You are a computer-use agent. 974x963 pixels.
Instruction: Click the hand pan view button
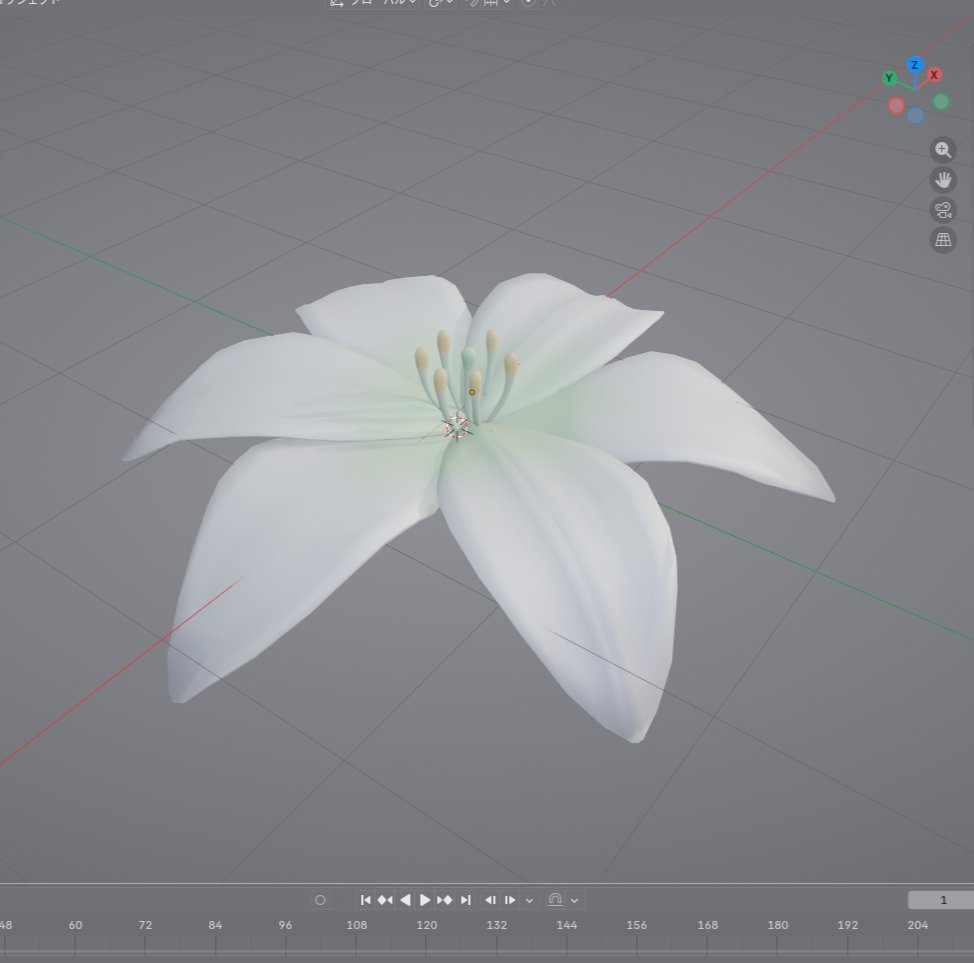[x=943, y=180]
